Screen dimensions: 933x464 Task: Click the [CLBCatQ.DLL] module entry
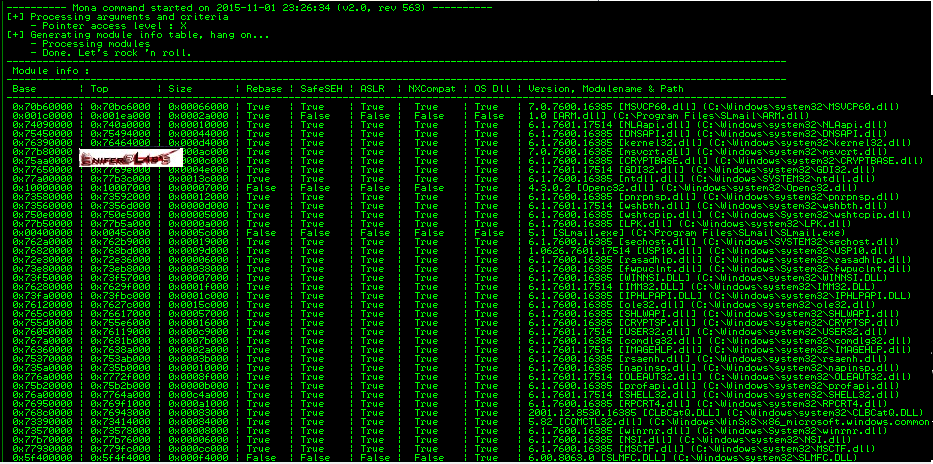681,412
